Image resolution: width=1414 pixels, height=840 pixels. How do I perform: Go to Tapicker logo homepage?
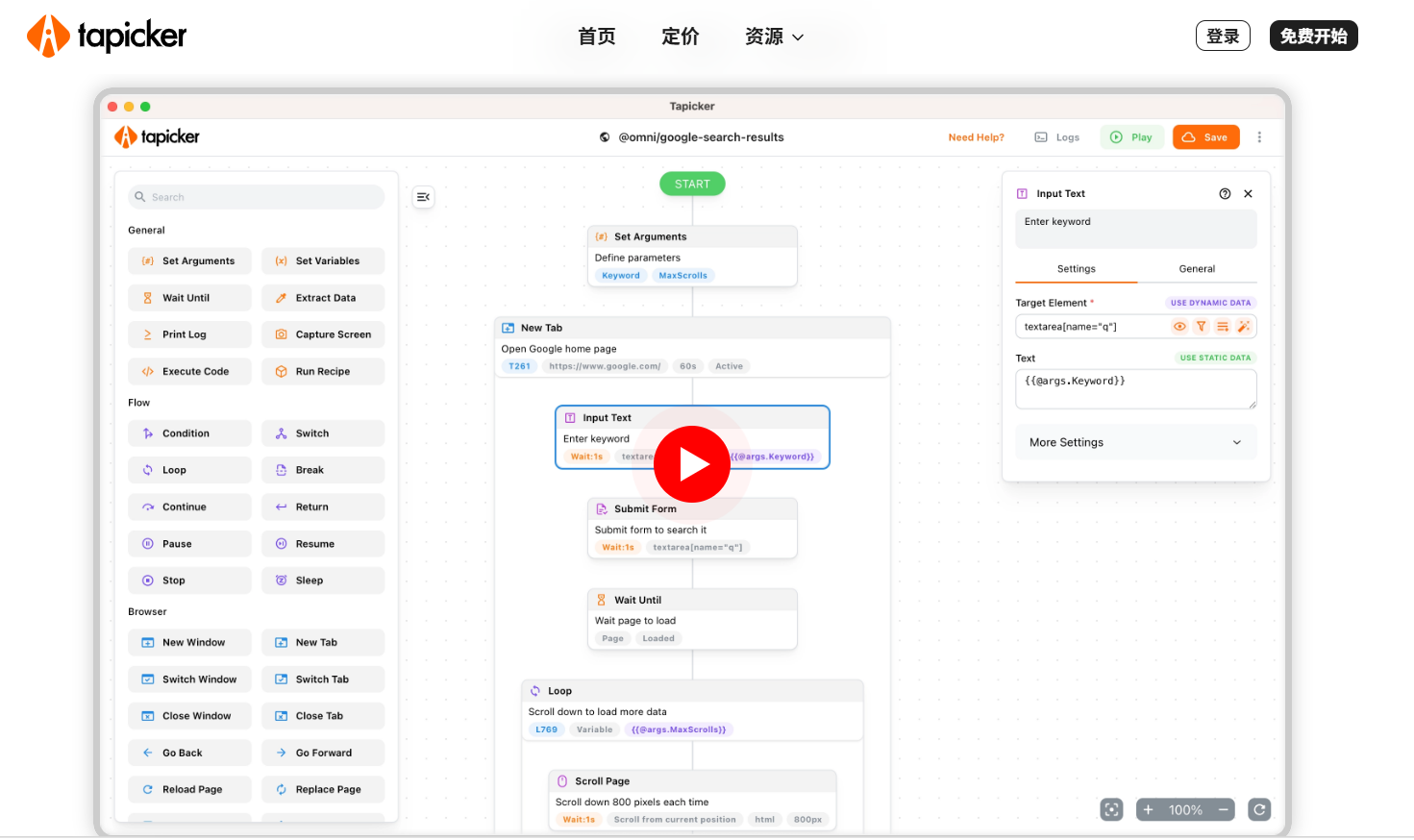(x=107, y=37)
